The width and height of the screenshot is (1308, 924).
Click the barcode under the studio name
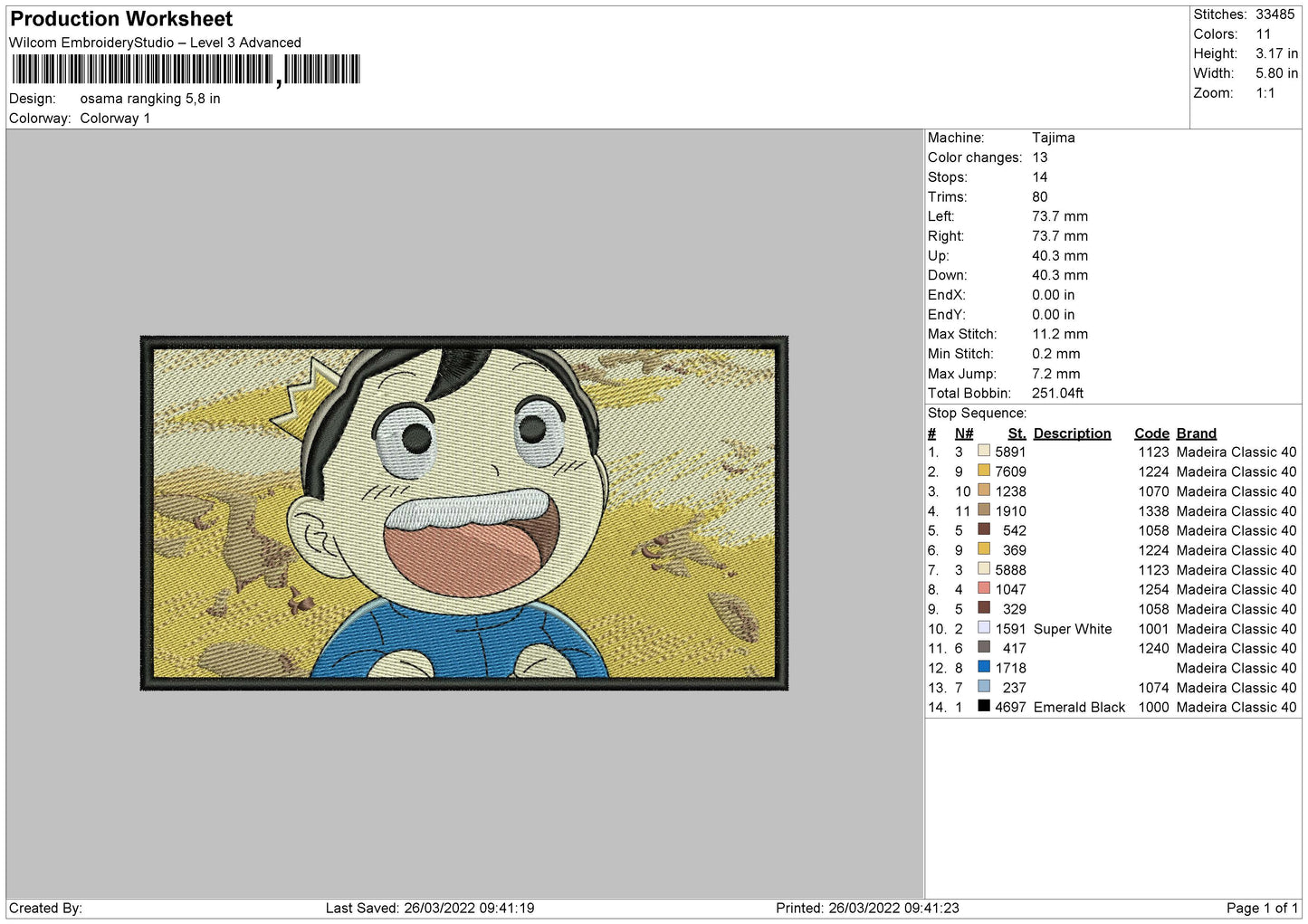pos(186,70)
